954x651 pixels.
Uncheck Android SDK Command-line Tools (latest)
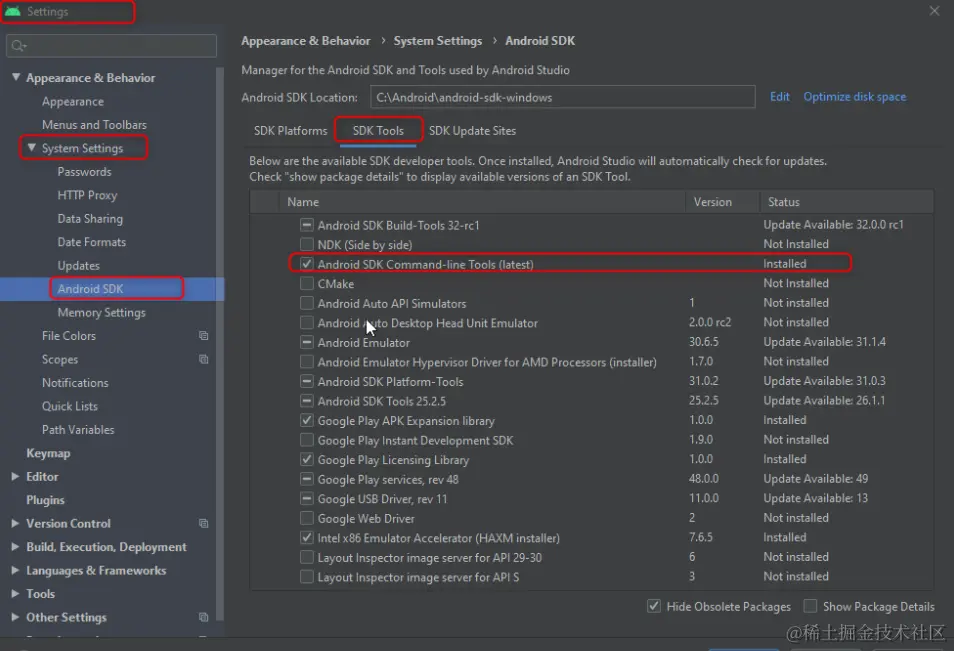pos(307,264)
